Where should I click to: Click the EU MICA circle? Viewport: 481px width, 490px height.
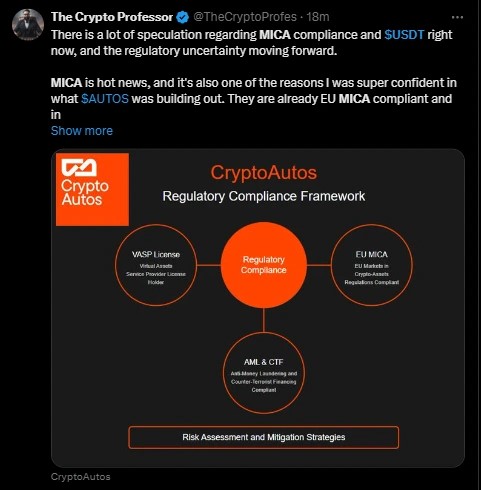372,265
